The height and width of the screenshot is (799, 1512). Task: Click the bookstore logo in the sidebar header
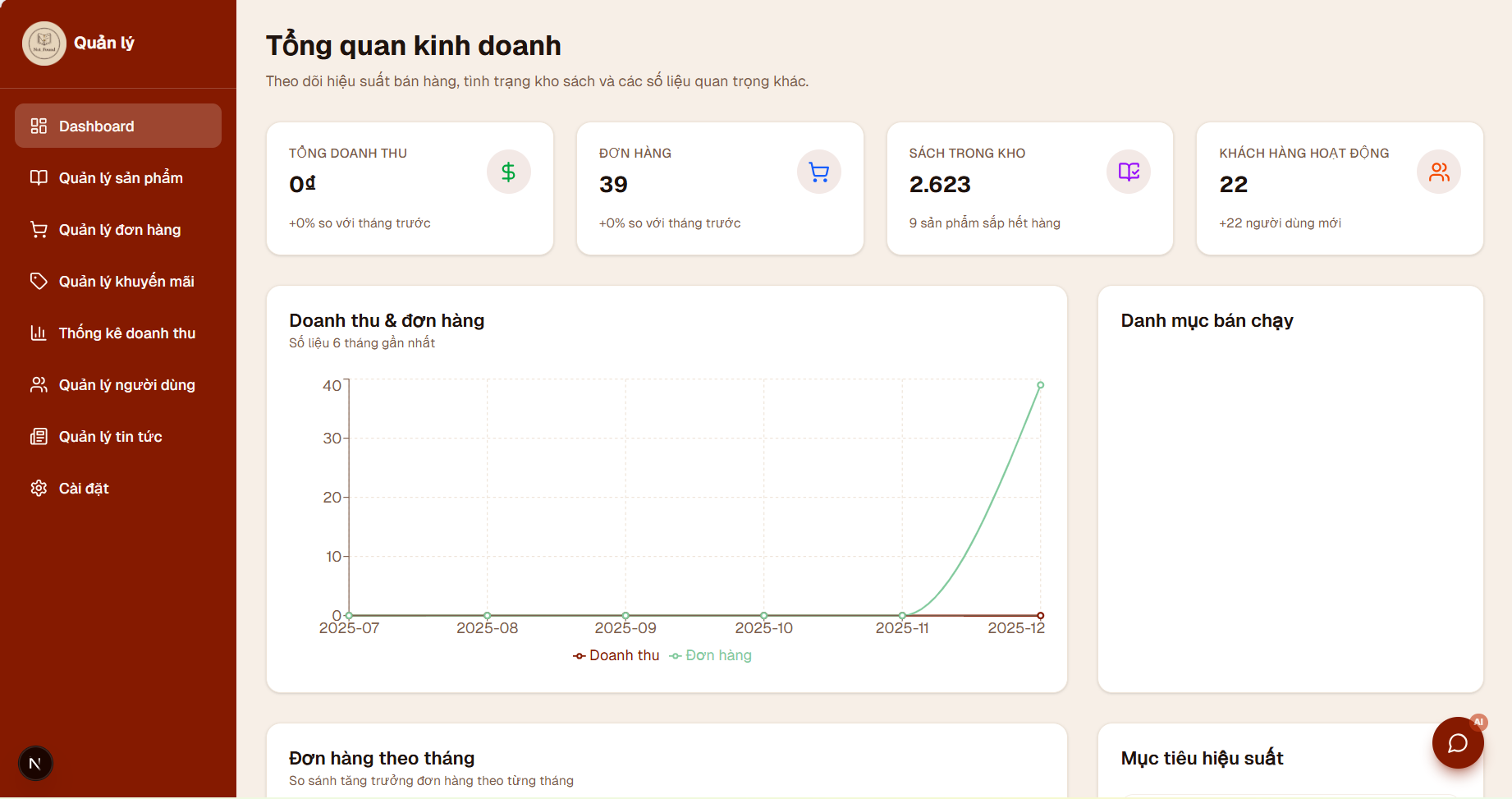(x=44, y=43)
